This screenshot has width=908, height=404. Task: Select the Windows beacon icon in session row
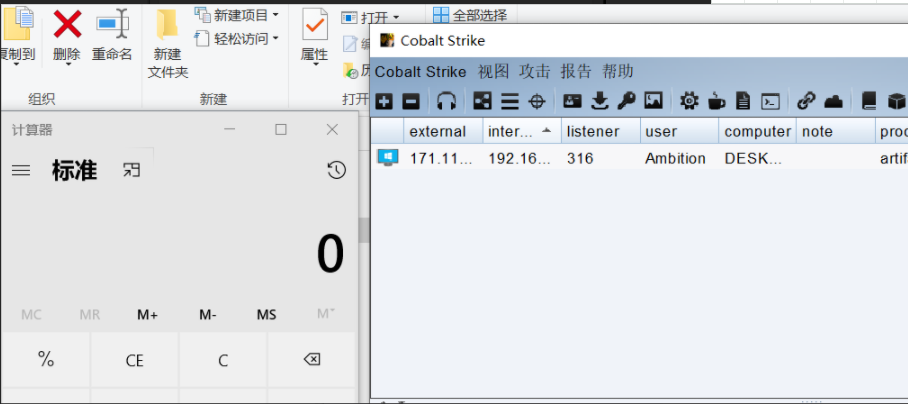coord(387,157)
